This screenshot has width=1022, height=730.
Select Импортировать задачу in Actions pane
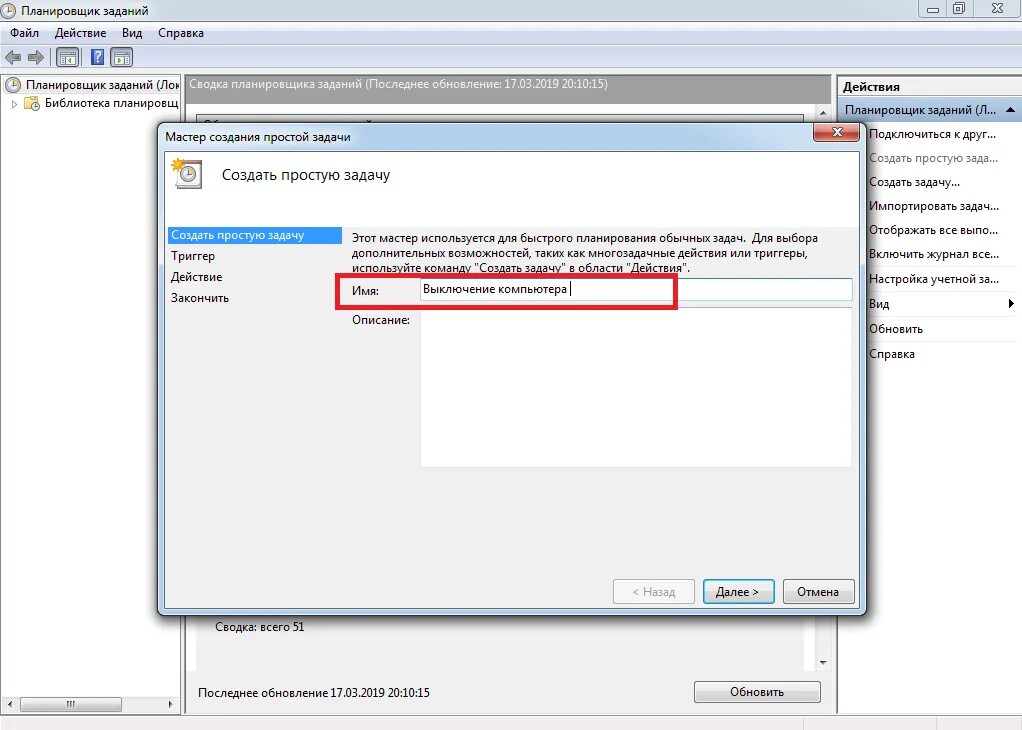(933, 206)
